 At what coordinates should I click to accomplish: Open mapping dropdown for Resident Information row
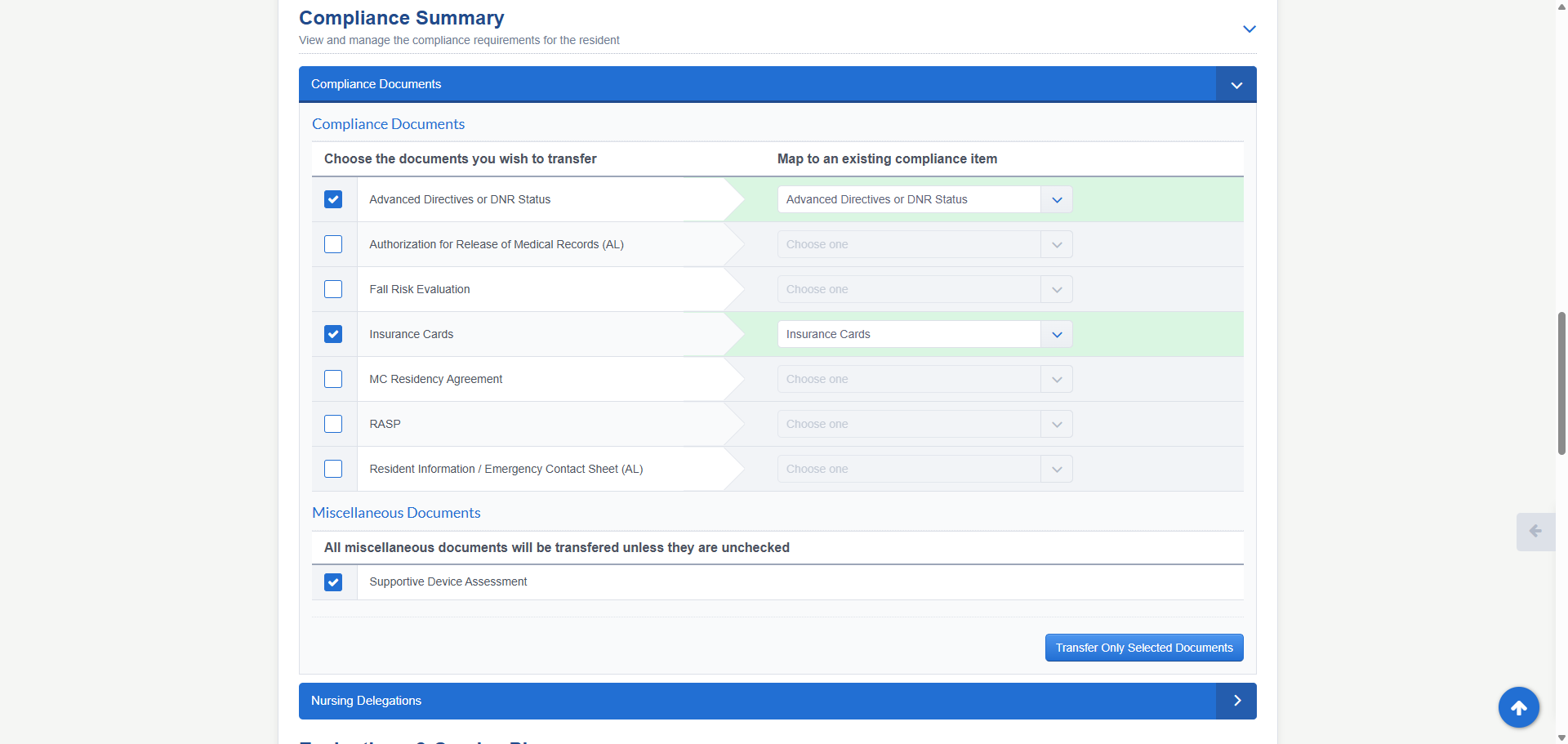(x=924, y=469)
